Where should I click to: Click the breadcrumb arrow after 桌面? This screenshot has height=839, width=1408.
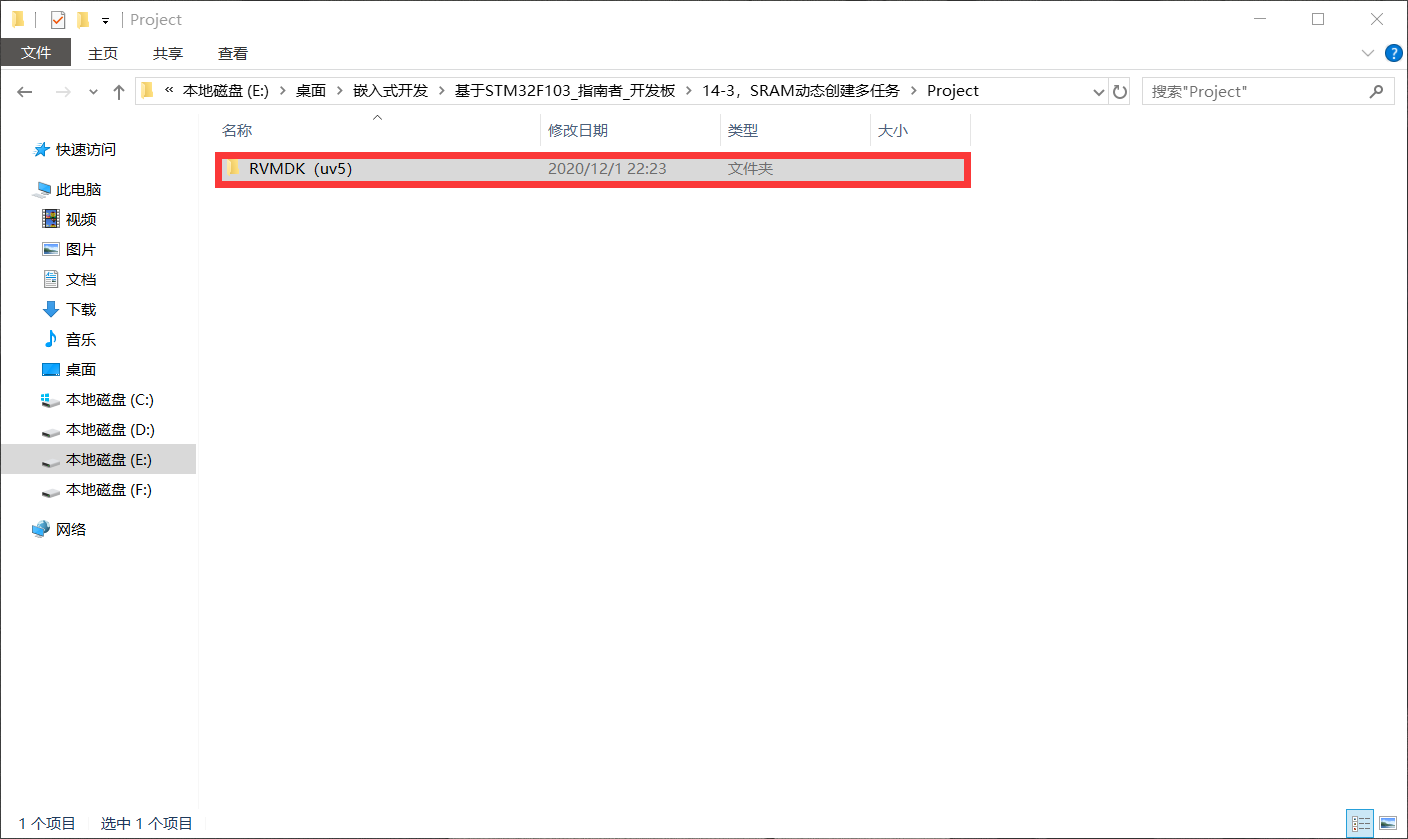(x=339, y=91)
